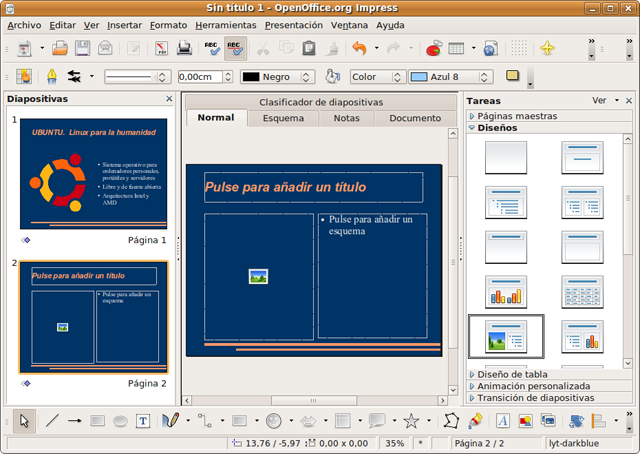Expand the Páginas maestras section

(x=515, y=116)
